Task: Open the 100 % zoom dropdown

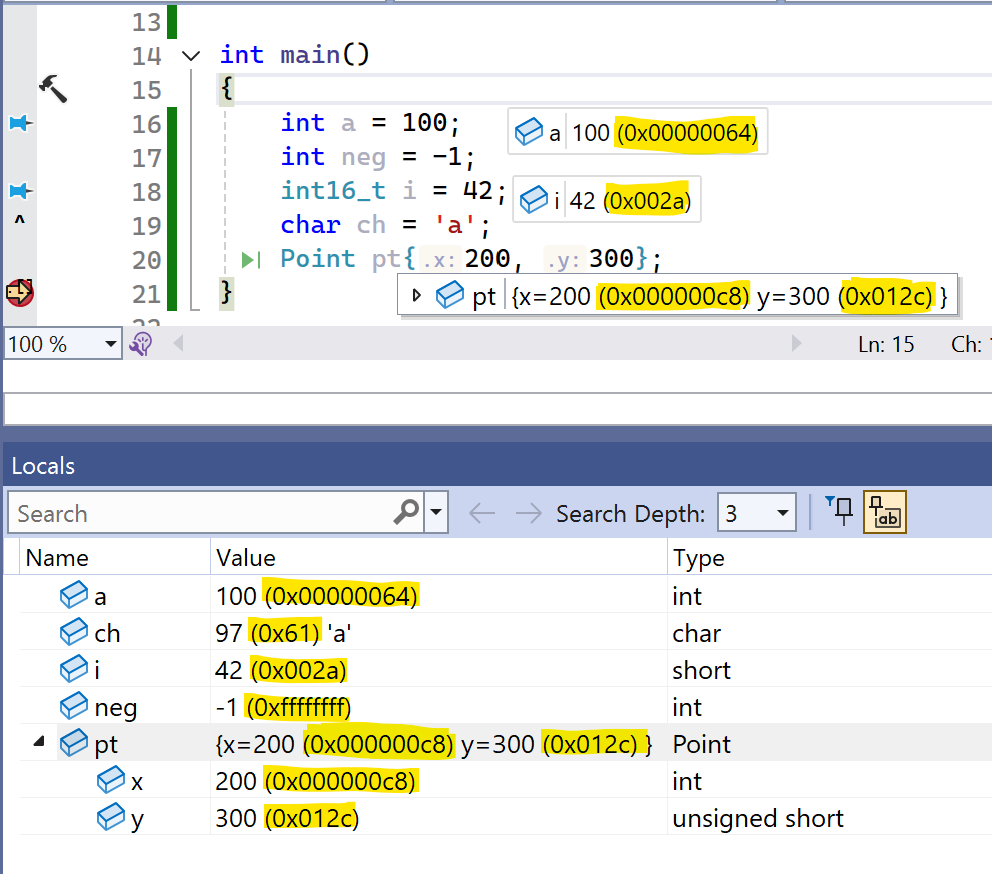Action: click(111, 344)
